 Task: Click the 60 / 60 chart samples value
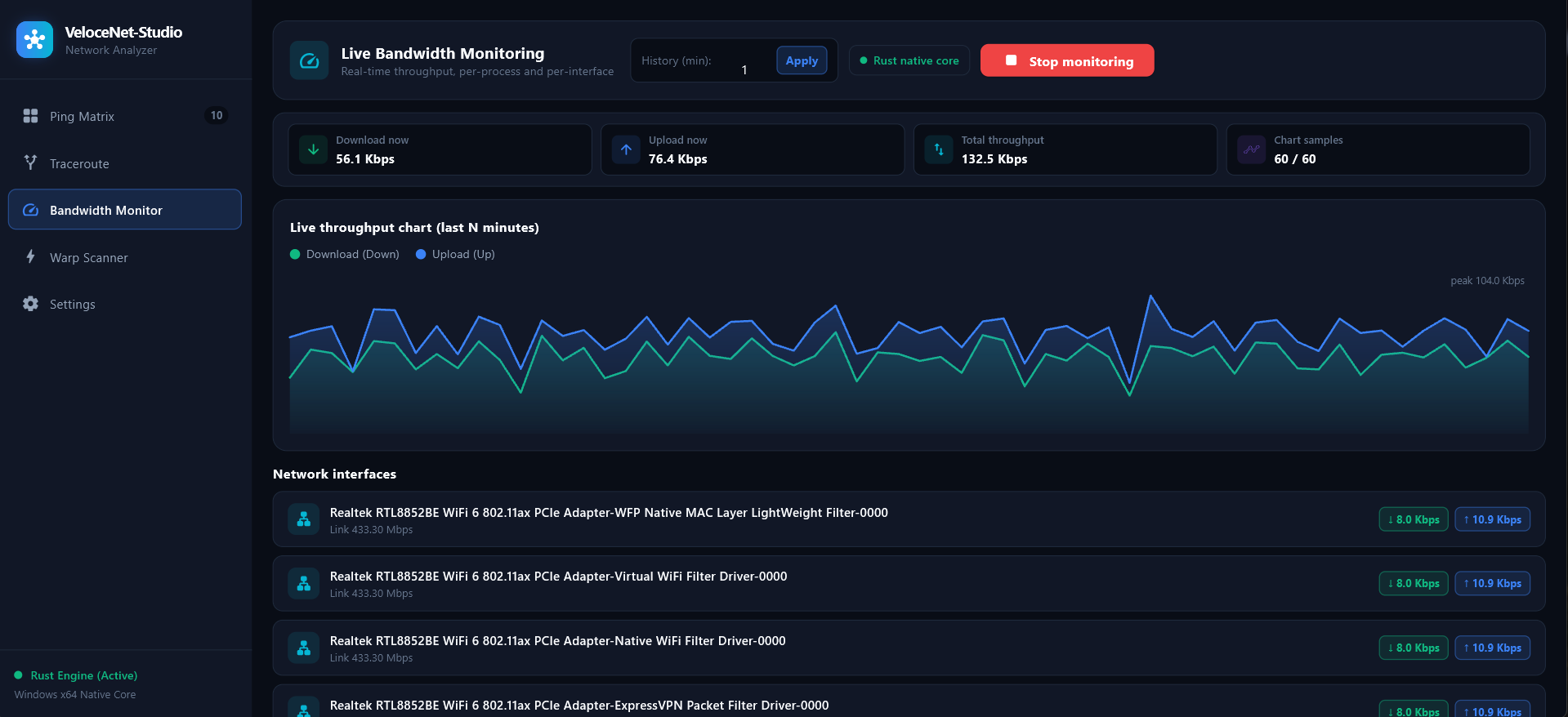click(1295, 159)
